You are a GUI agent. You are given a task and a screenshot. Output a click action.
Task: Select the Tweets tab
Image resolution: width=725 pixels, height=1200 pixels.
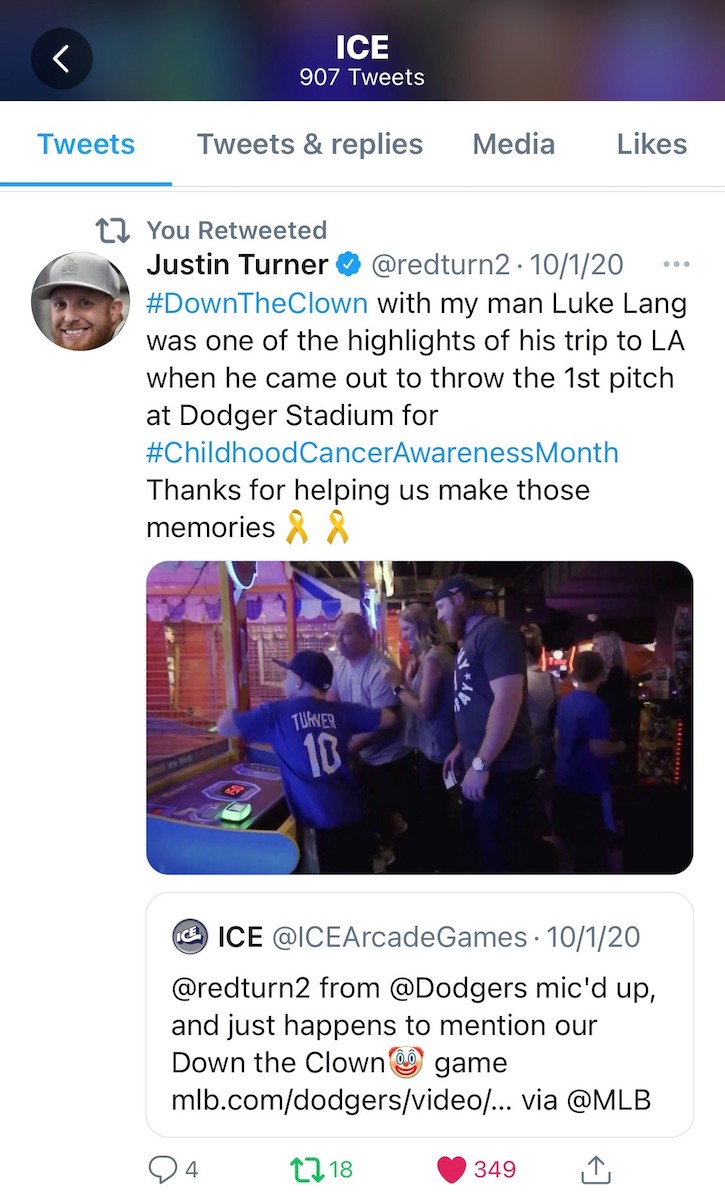point(86,144)
